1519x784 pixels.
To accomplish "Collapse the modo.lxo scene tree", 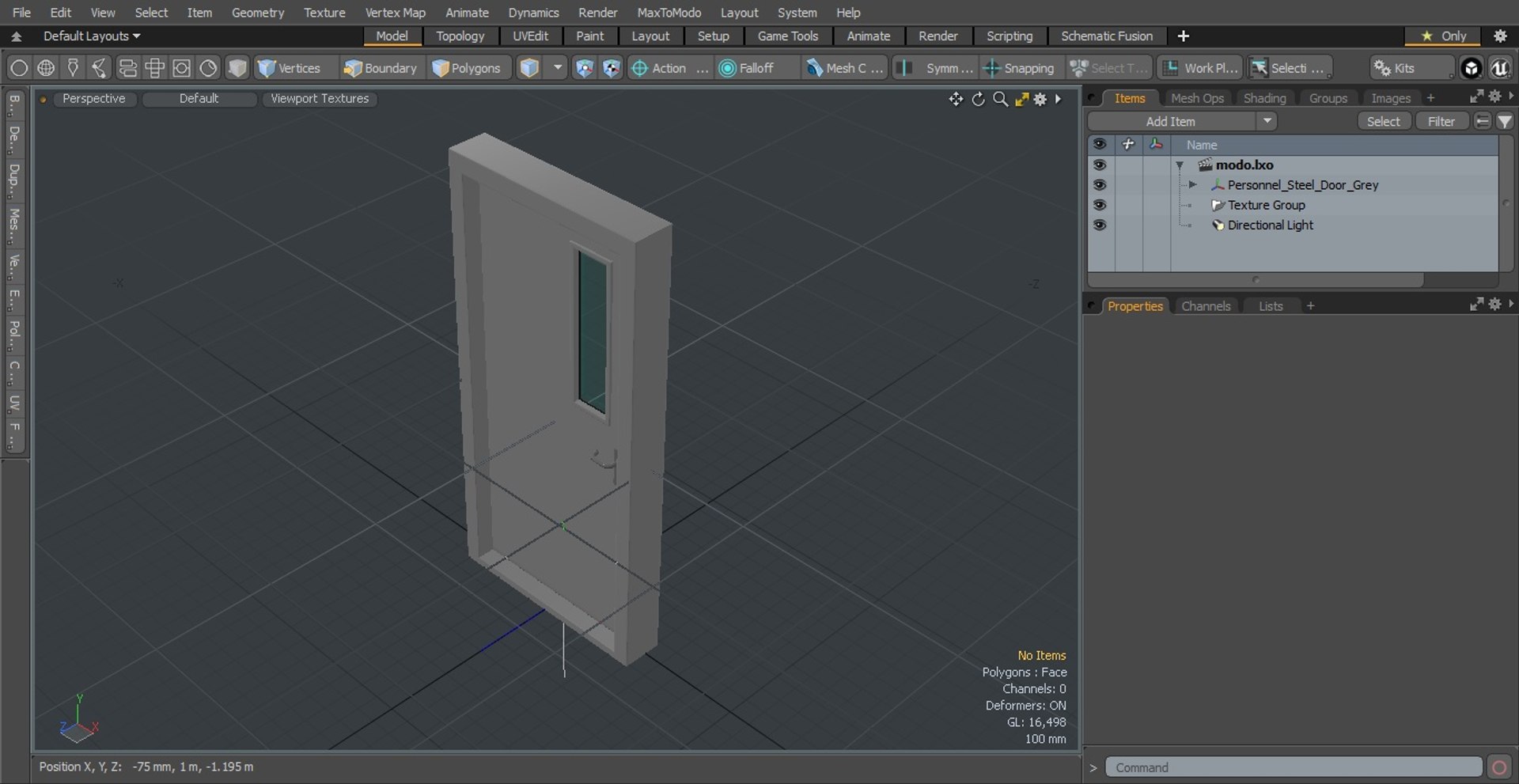I will [1180, 165].
